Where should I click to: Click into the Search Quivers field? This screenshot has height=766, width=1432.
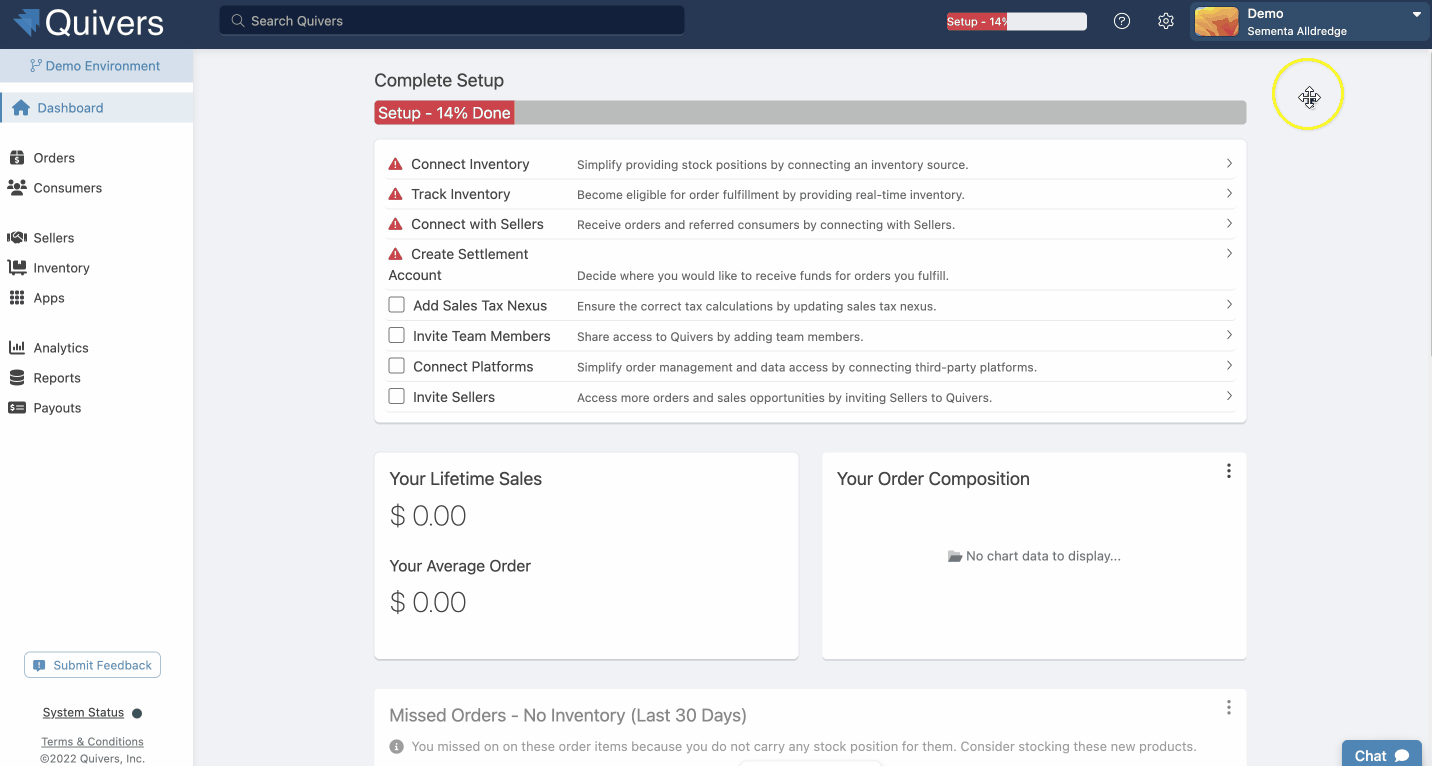point(452,21)
